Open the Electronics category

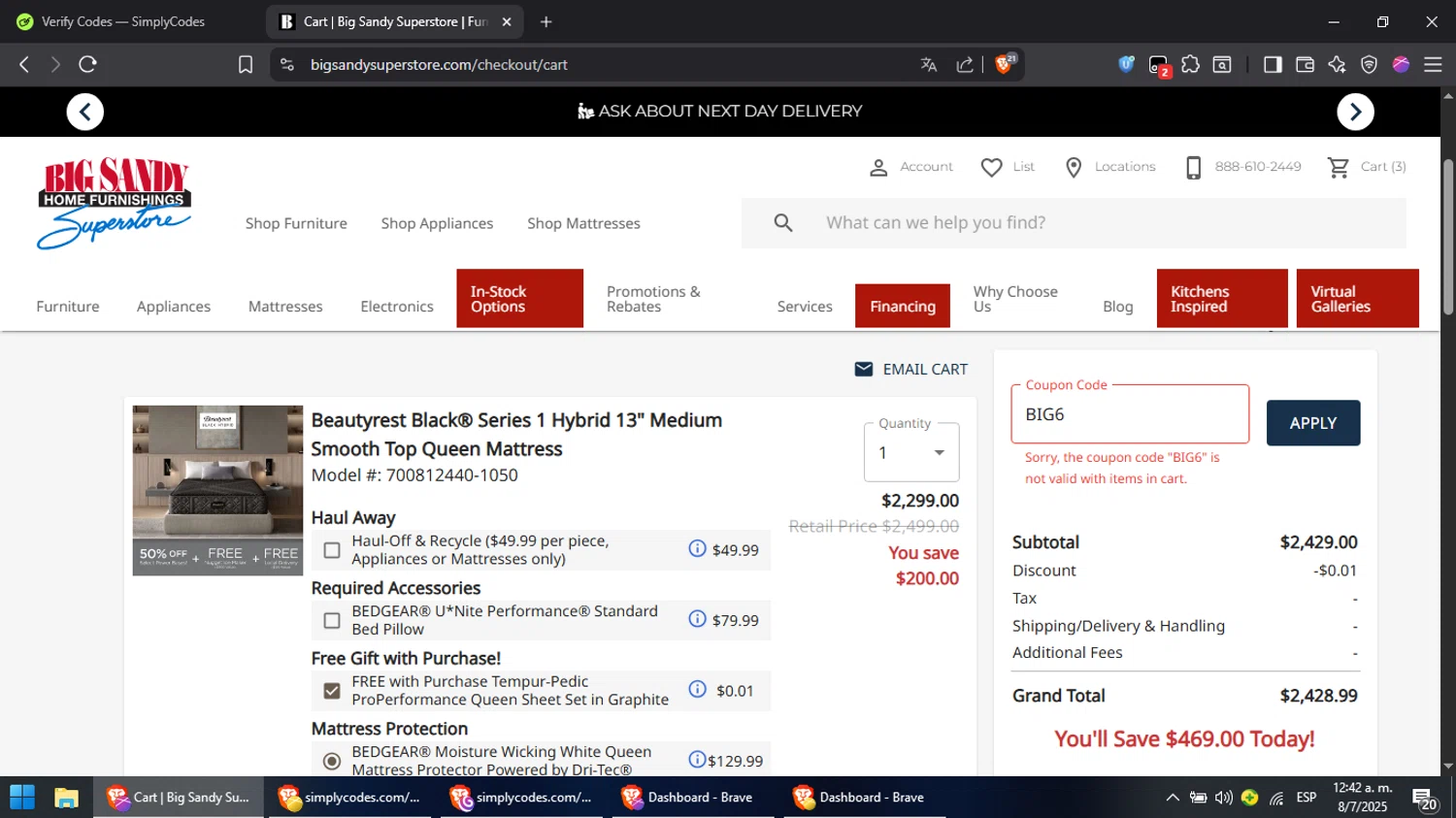(397, 307)
